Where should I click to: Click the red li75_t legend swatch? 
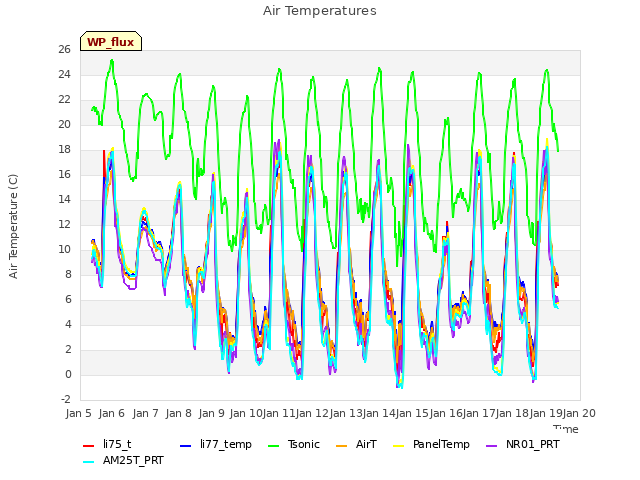[89, 446]
